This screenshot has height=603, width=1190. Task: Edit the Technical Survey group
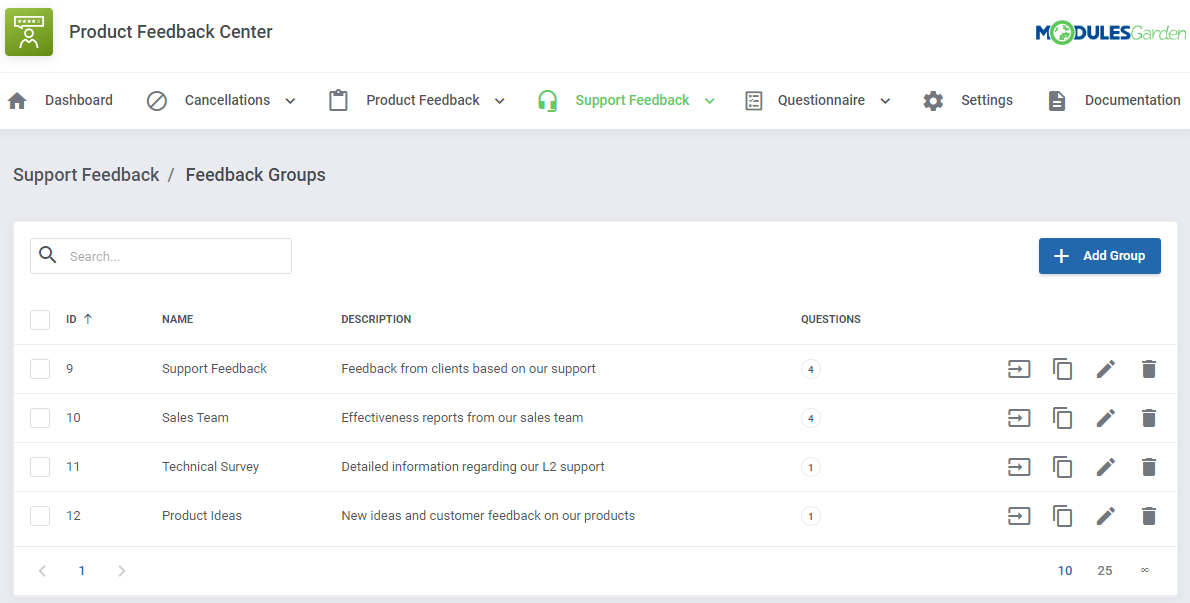point(1106,466)
